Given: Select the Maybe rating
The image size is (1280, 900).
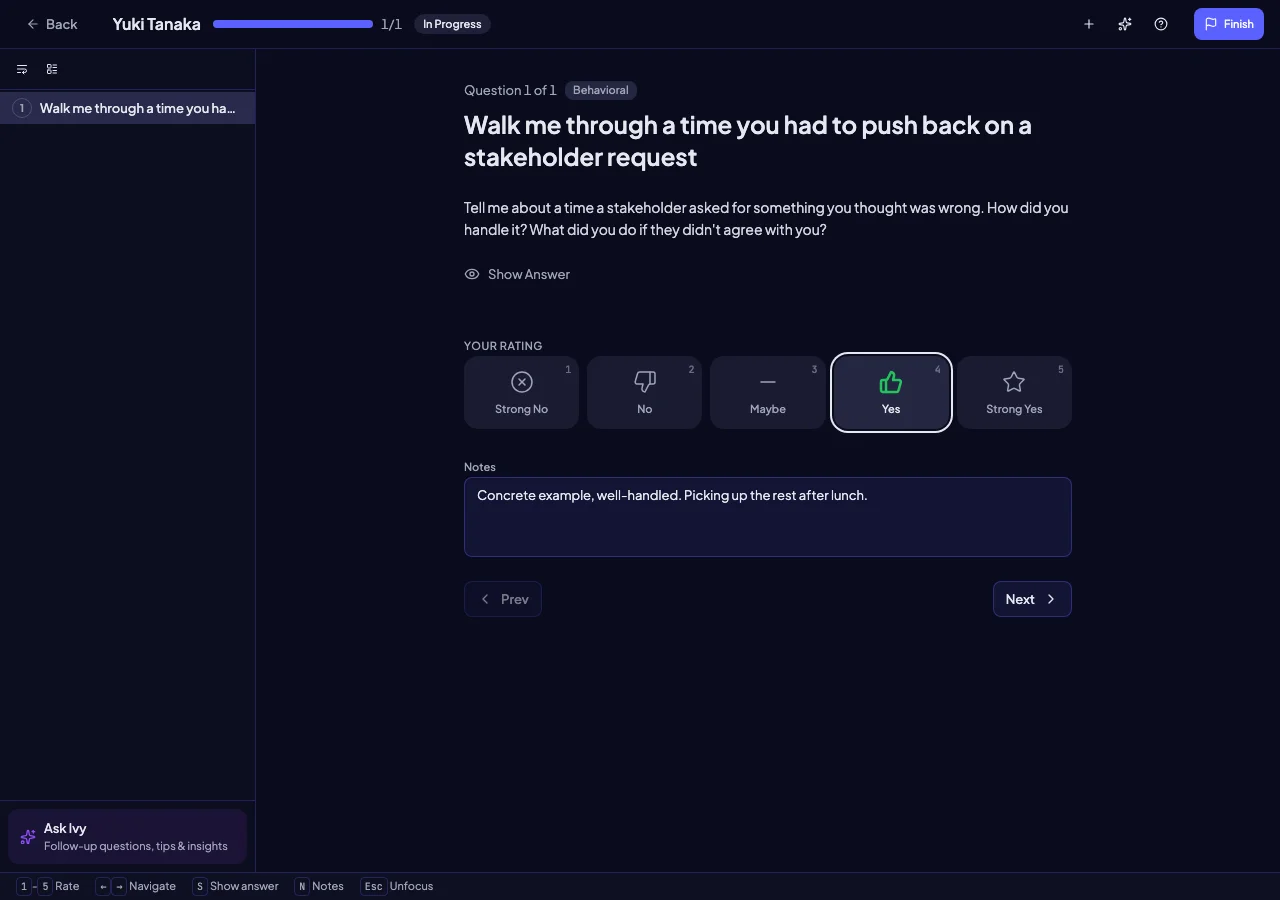Looking at the screenshot, I should [768, 392].
